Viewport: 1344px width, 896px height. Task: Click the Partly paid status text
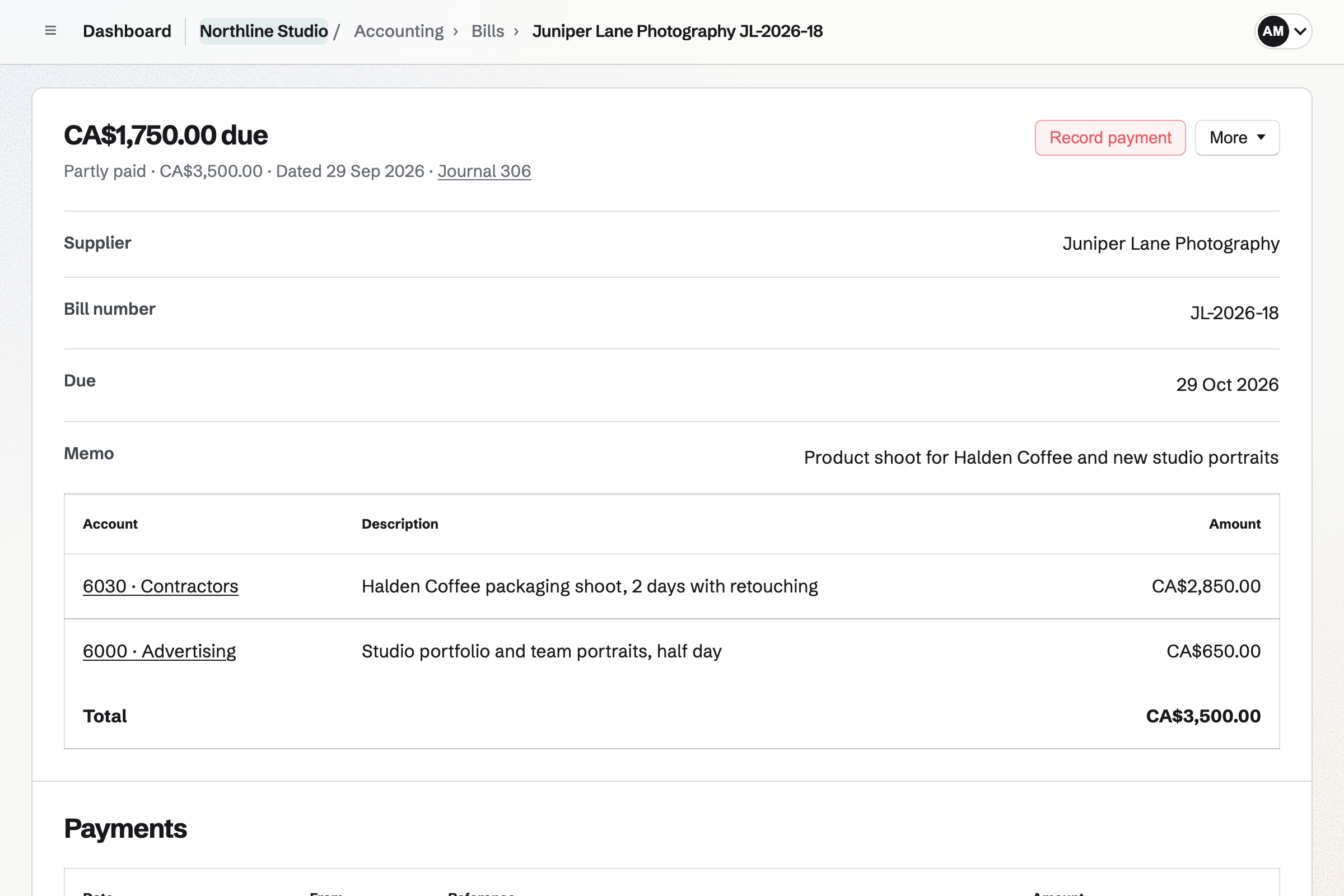[105, 171]
